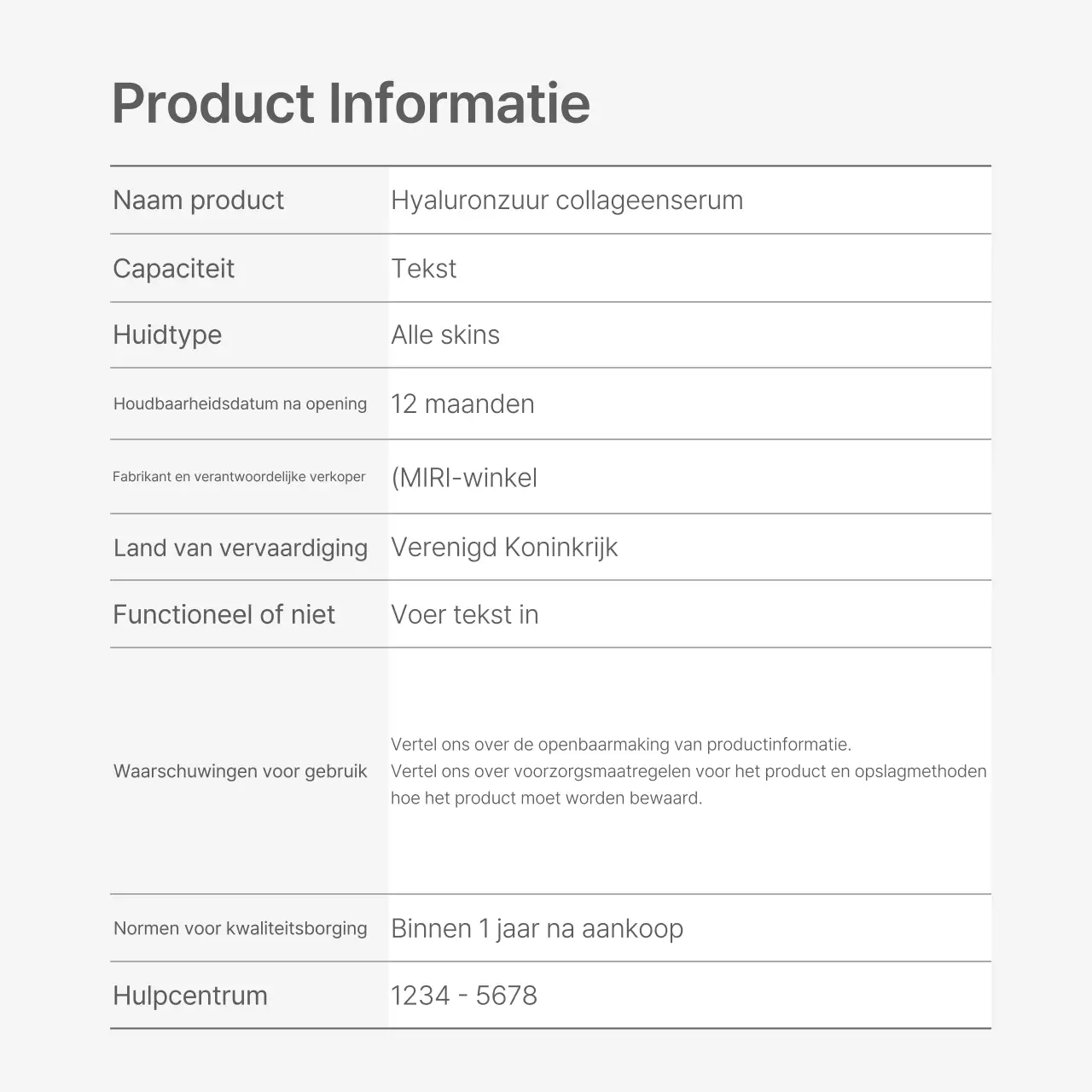
Task: Select the Houdbaarheidsdatum na opening label
Action: pyautogui.click(x=240, y=404)
